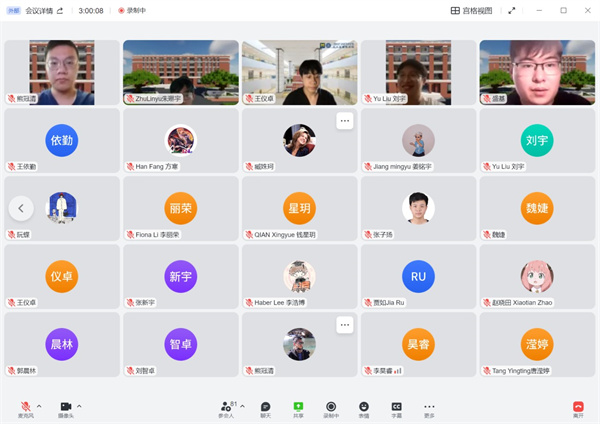Turn on CC subtitles
This screenshot has height=424, width=600.
pyautogui.click(x=396, y=407)
